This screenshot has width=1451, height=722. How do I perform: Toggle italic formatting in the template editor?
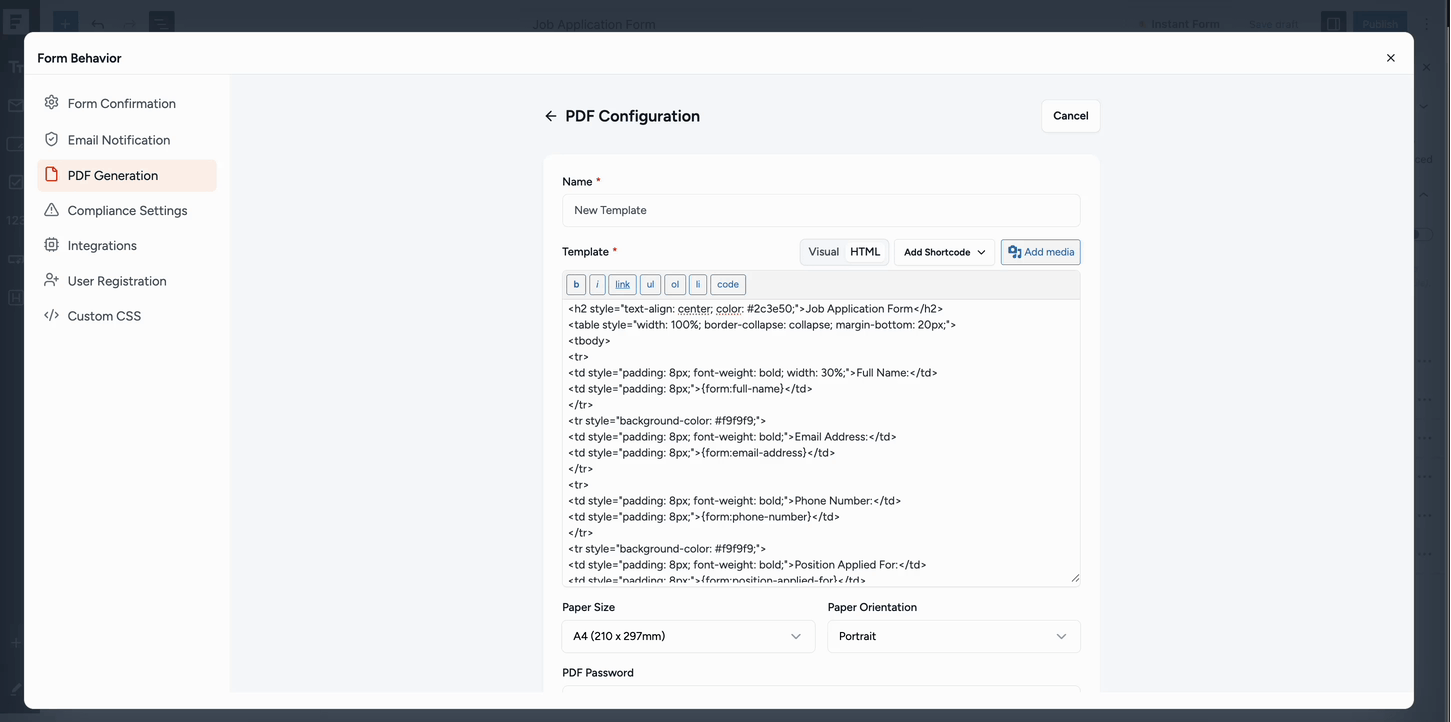tap(598, 284)
